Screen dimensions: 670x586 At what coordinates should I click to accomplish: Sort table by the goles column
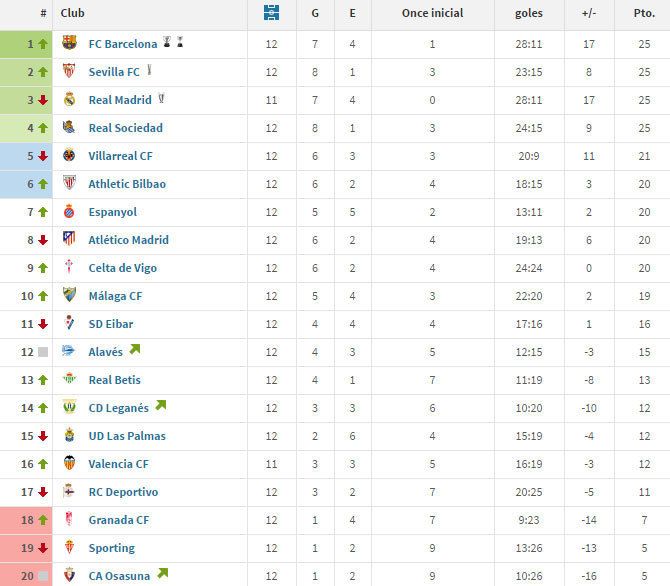(529, 14)
